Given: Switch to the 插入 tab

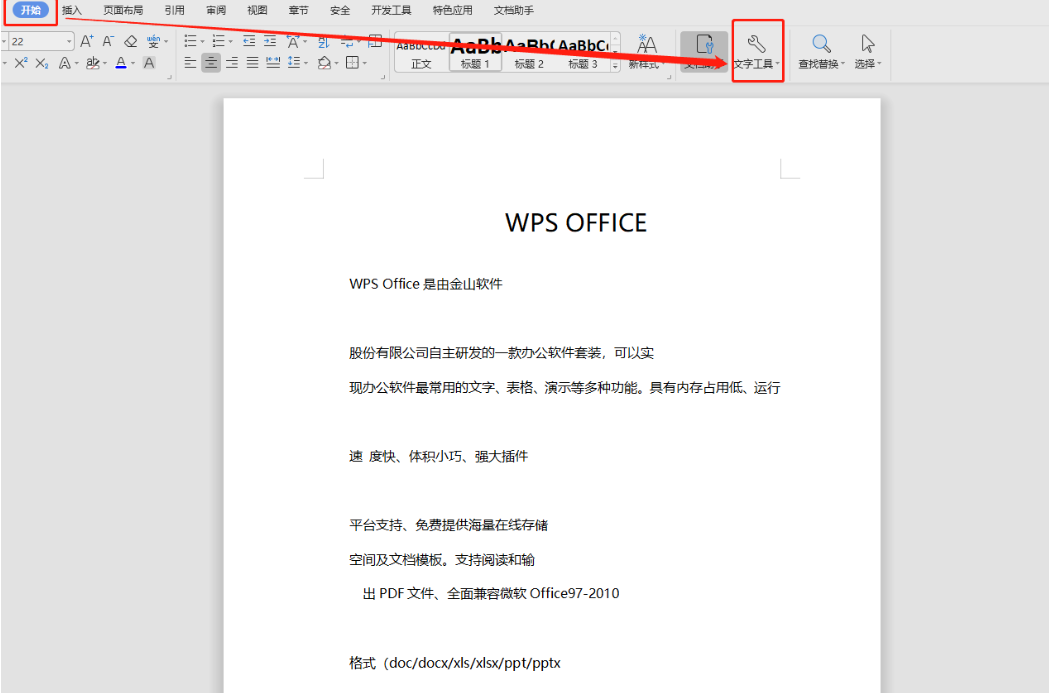Looking at the screenshot, I should point(72,10).
